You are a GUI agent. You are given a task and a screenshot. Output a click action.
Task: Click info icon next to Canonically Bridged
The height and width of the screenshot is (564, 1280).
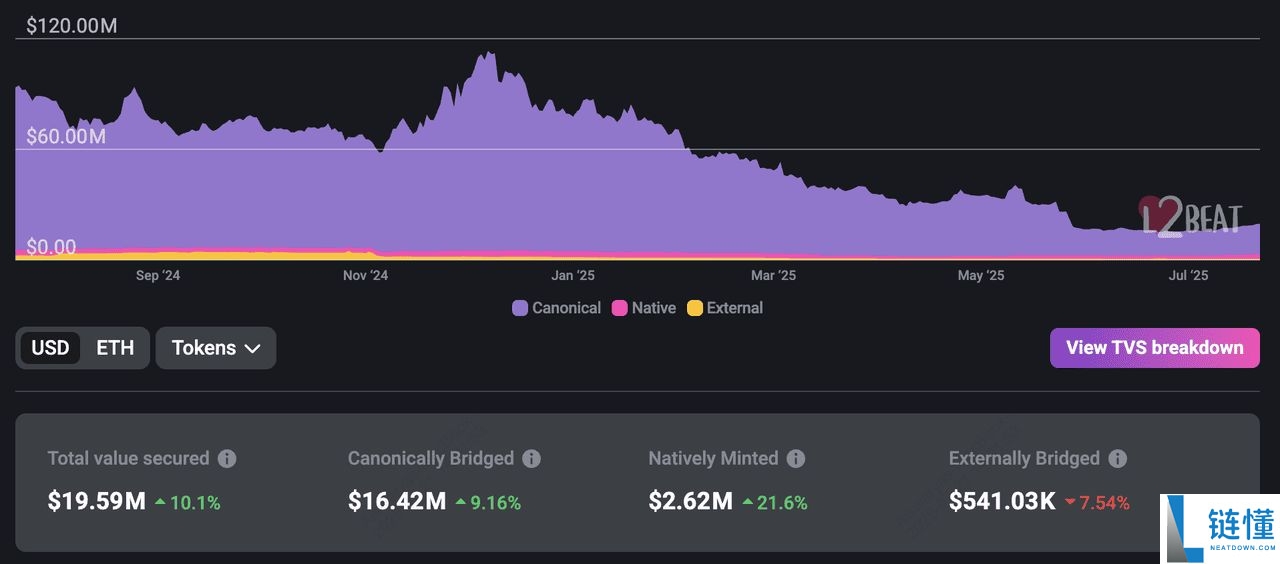531,459
